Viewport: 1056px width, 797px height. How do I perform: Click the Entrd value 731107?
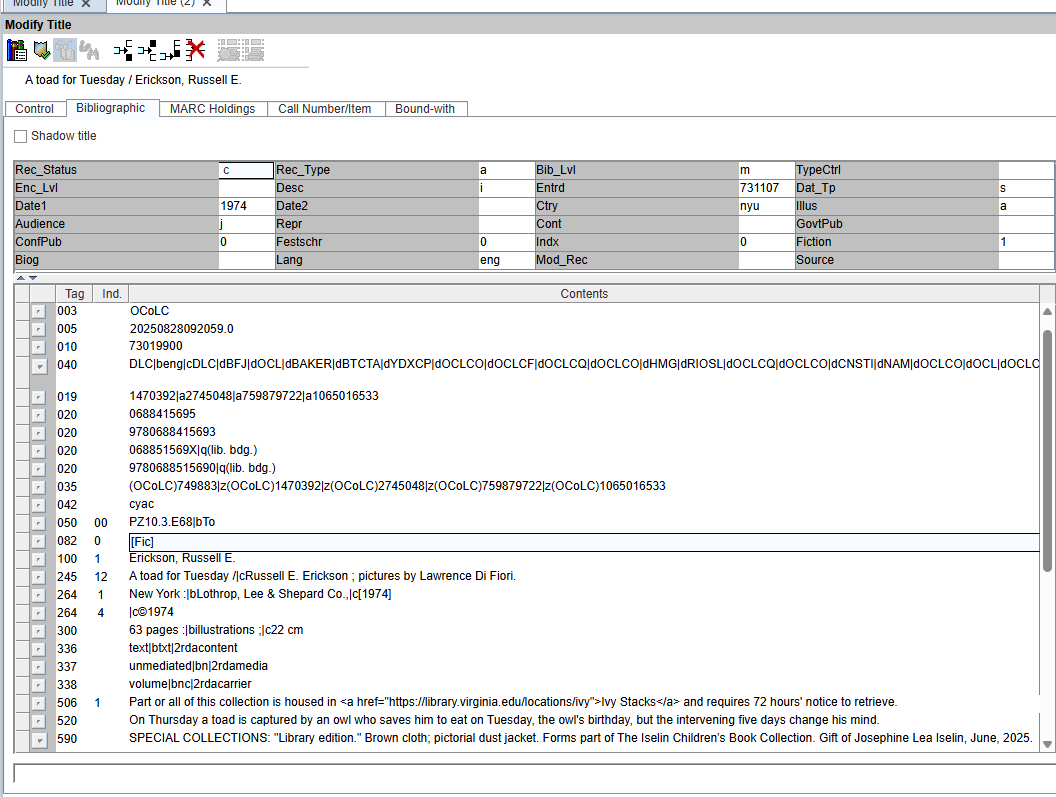click(766, 188)
